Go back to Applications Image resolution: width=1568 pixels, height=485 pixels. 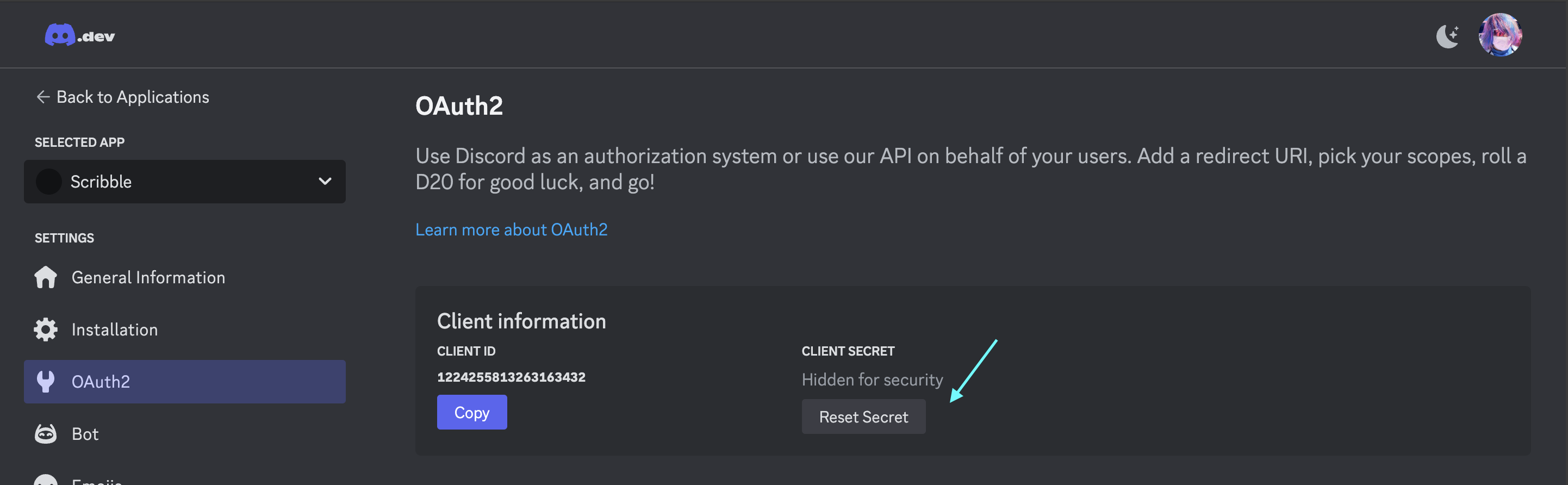pyautogui.click(x=122, y=97)
